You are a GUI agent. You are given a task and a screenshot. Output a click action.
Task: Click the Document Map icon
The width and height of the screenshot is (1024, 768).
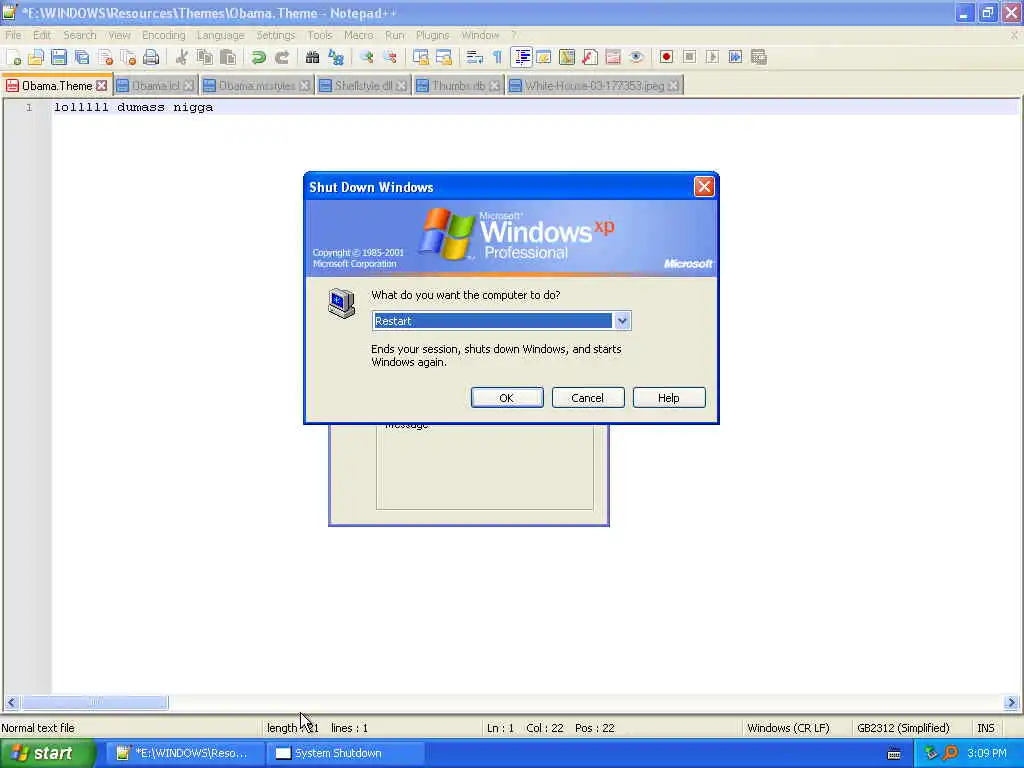[x=567, y=57]
